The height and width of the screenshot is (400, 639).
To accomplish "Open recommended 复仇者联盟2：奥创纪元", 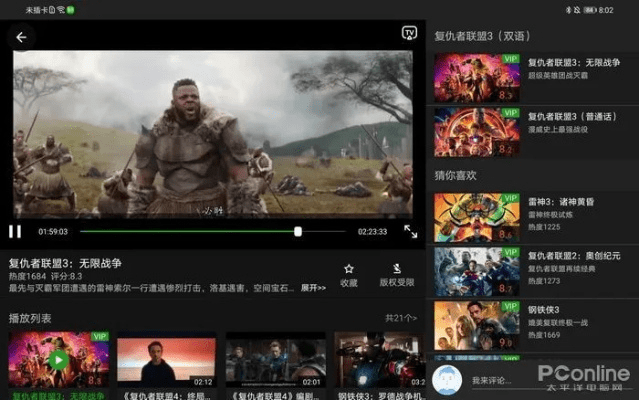I will [x=531, y=271].
